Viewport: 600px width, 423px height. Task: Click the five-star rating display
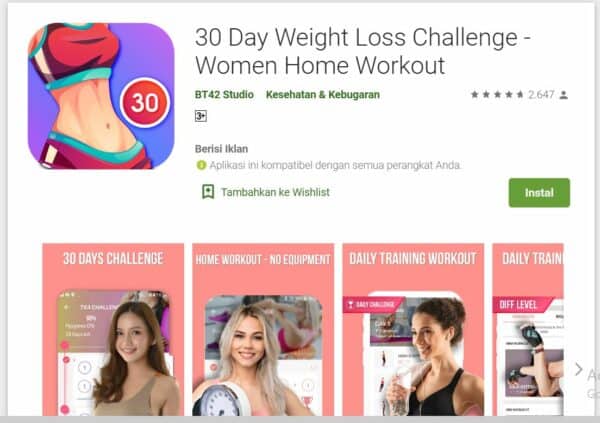(x=497, y=95)
